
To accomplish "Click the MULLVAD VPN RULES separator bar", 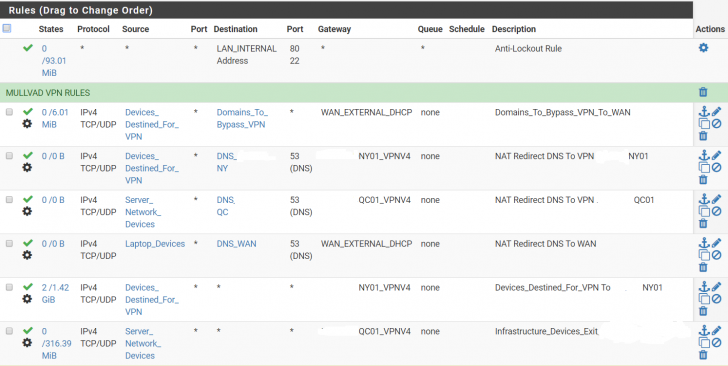I will 346,92.
